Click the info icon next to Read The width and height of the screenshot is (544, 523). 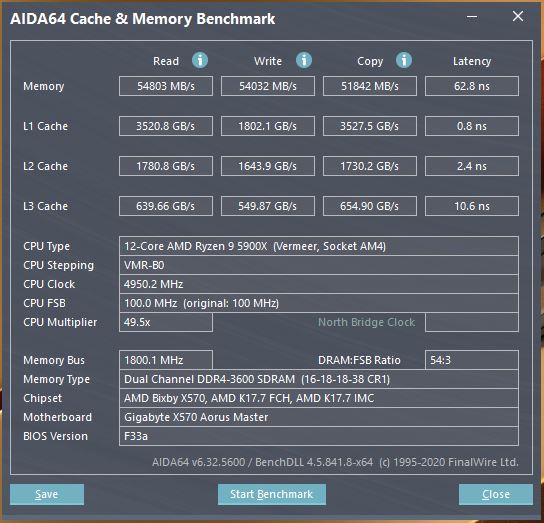pos(200,60)
